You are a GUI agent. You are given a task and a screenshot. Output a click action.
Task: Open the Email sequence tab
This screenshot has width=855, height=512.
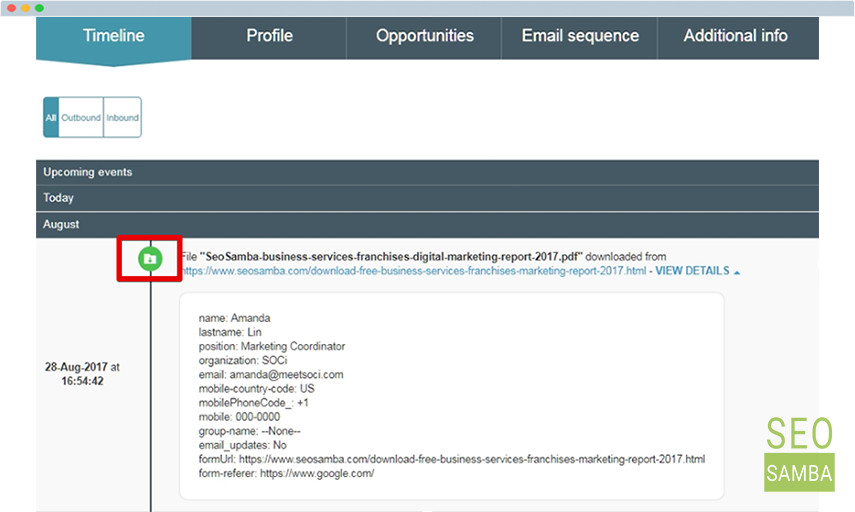pos(580,36)
